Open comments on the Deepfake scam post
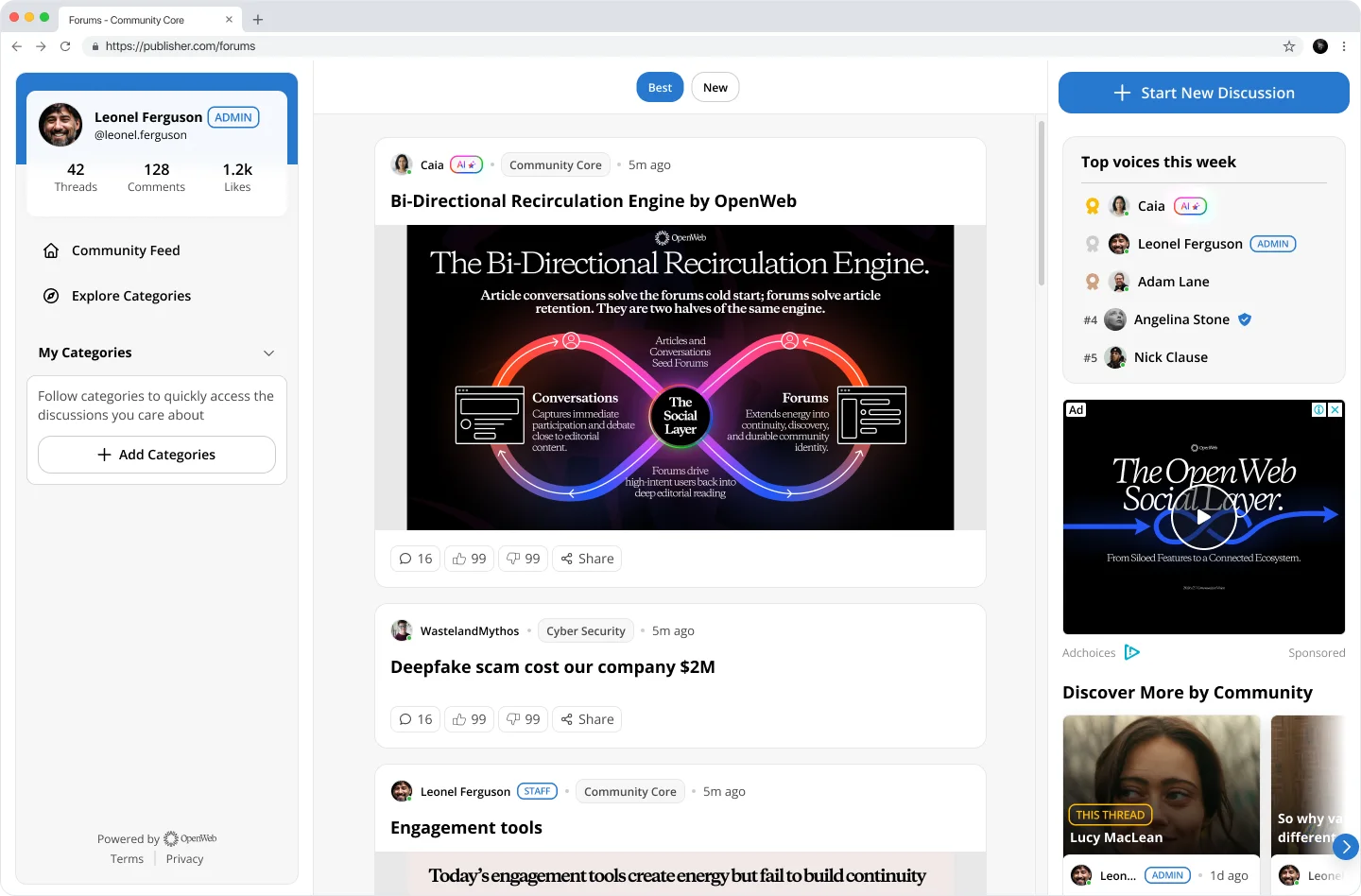The width and height of the screenshot is (1361, 896). pyautogui.click(x=416, y=719)
